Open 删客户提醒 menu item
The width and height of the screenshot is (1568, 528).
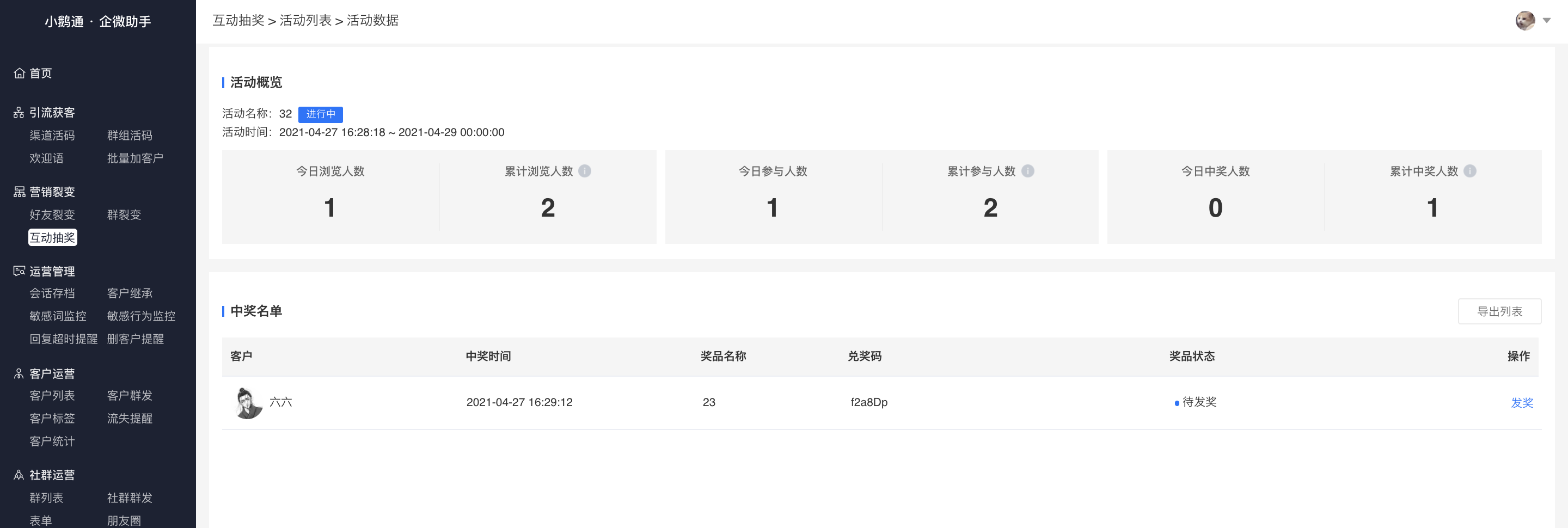click(x=135, y=339)
